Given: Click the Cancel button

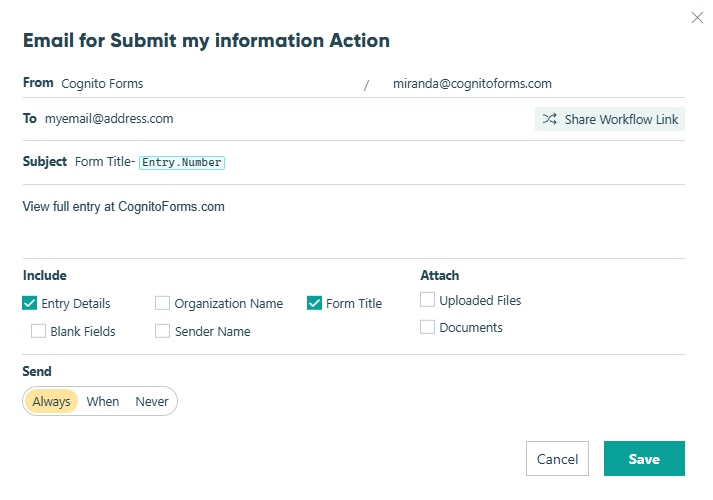Looking at the screenshot, I should pos(557,459).
